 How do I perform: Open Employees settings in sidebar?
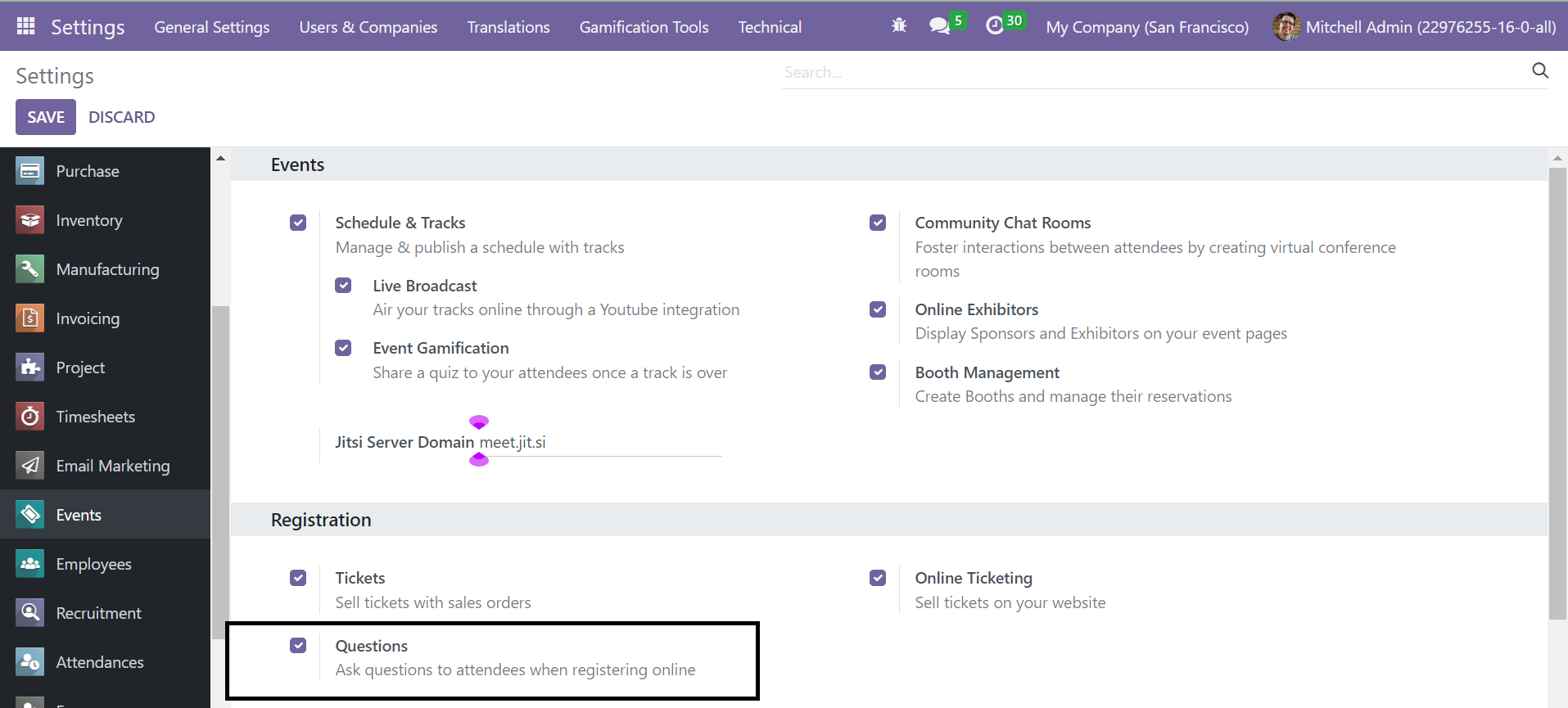tap(105, 564)
